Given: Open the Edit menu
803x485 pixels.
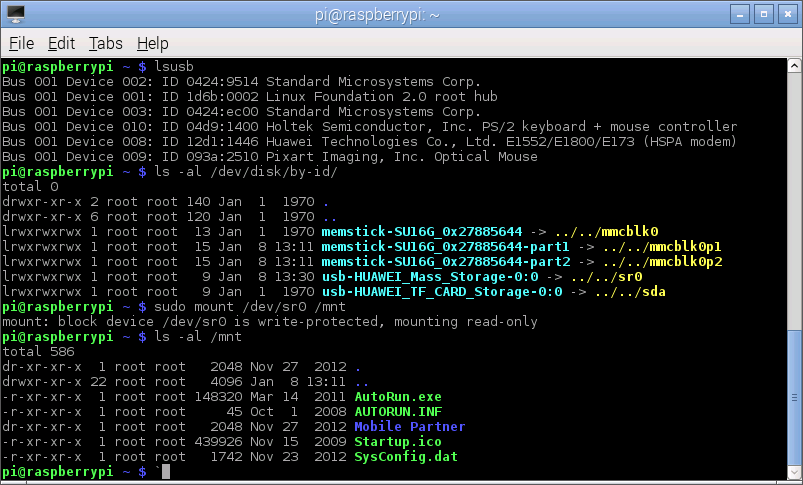Looking at the screenshot, I should 61,44.
